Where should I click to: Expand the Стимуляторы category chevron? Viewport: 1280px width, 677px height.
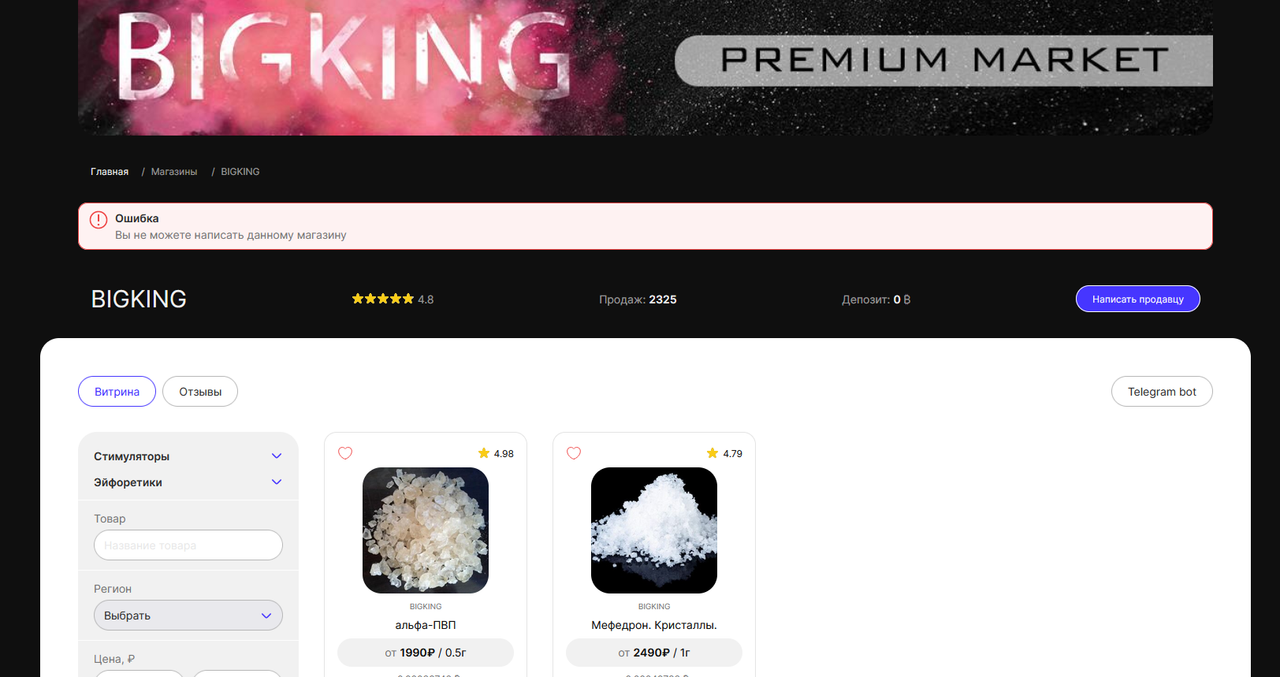277,456
